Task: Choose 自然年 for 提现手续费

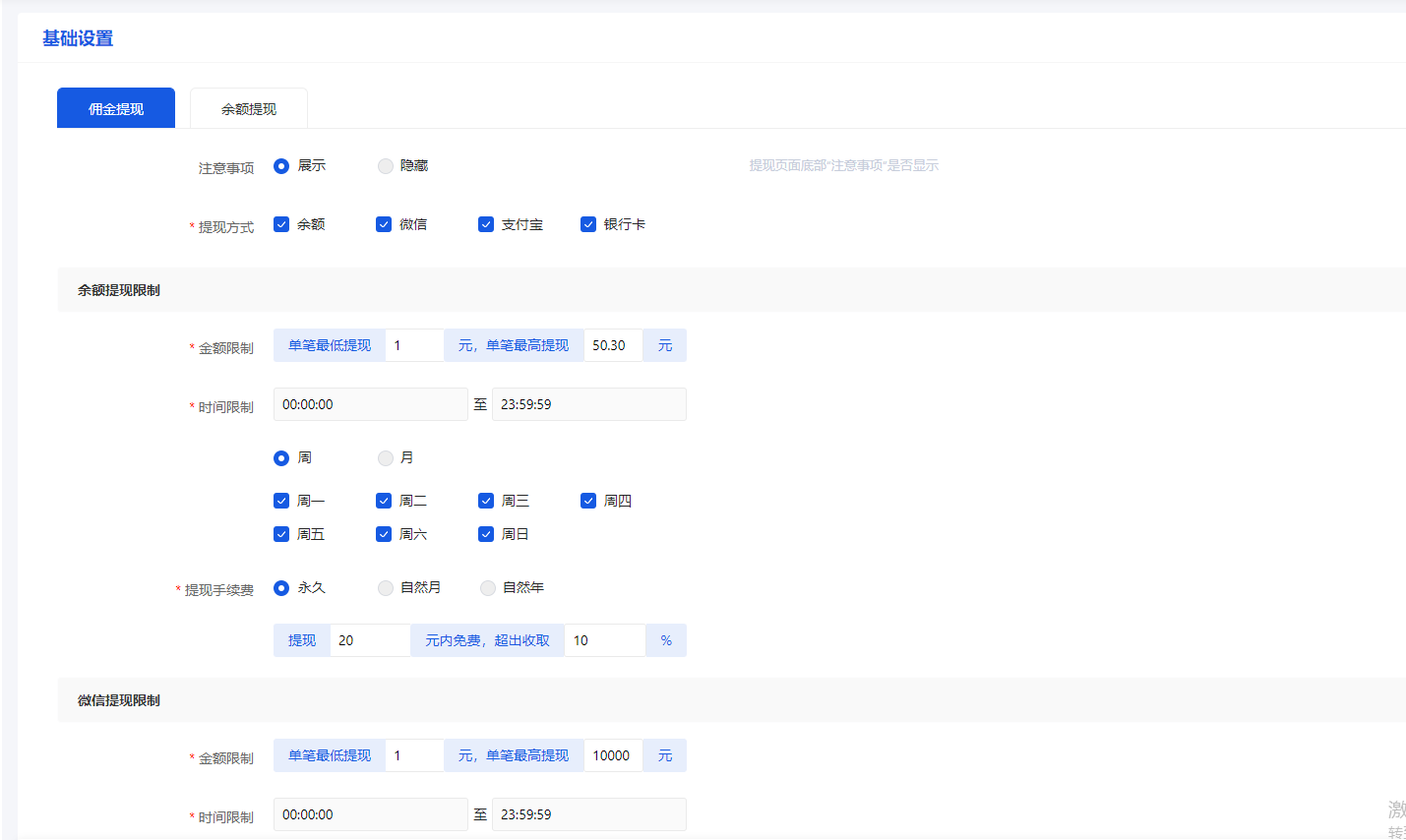Action: pyautogui.click(x=488, y=588)
